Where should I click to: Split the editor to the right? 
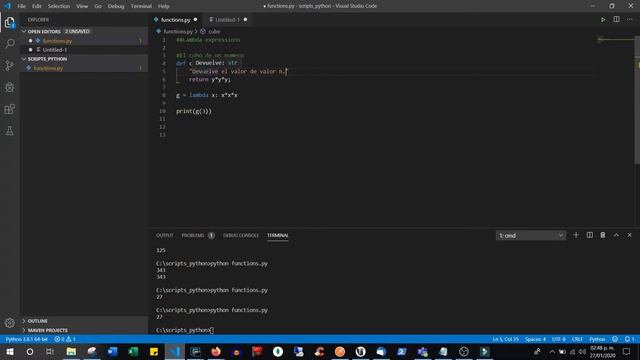coord(616,20)
